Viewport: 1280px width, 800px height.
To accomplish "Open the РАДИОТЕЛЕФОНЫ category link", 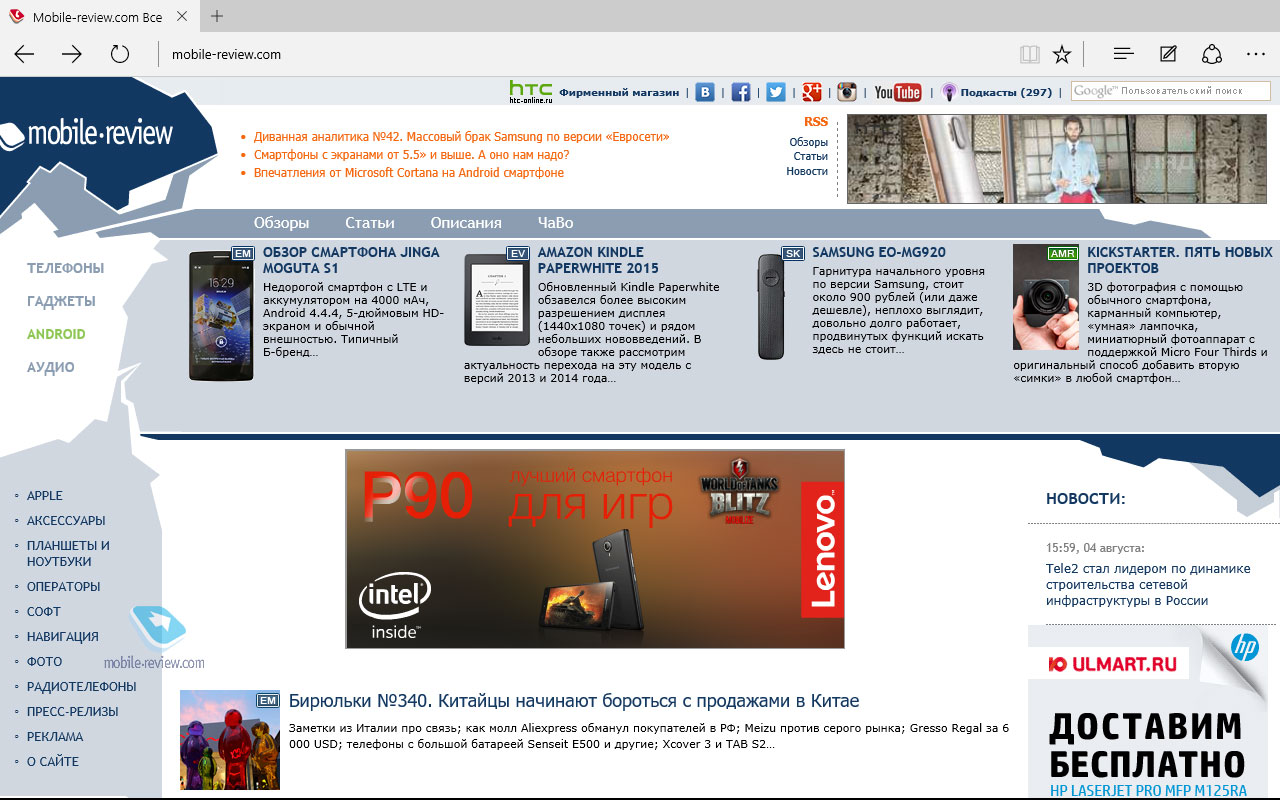I will pyautogui.click(x=82, y=687).
